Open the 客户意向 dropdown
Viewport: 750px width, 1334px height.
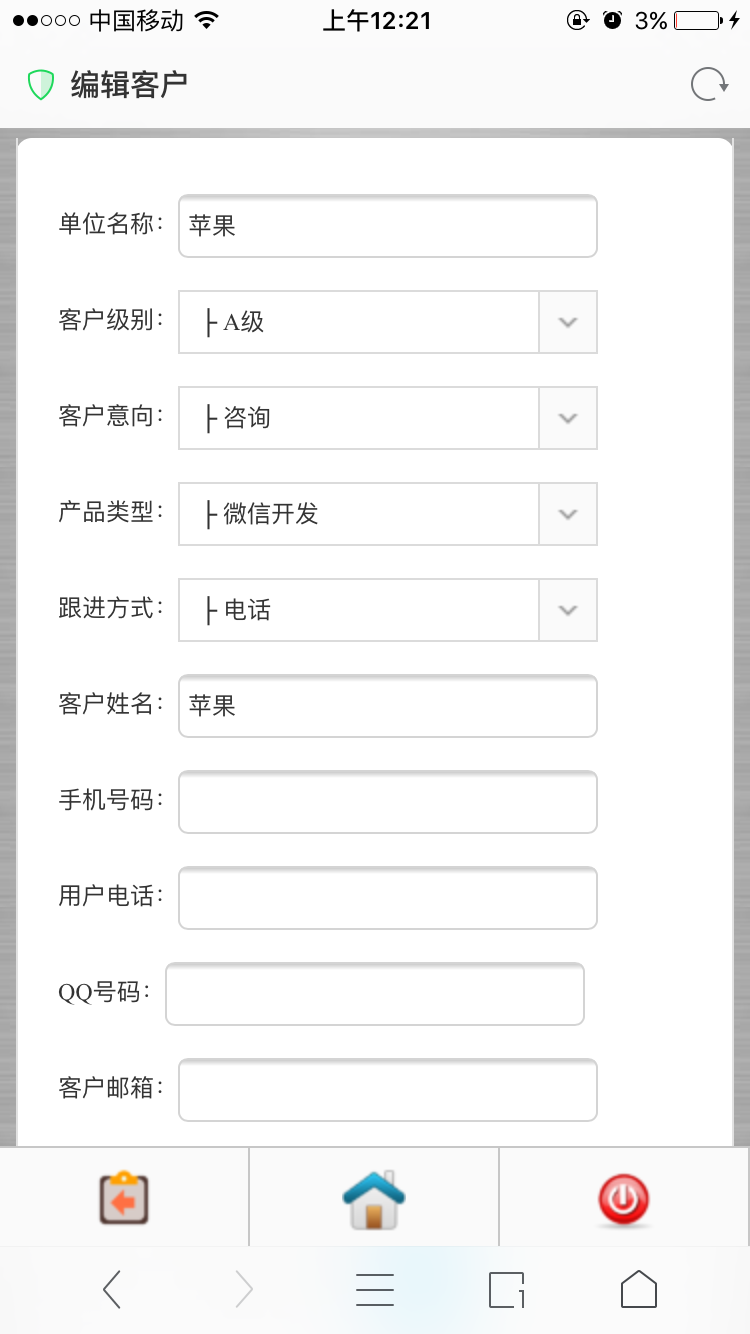(x=388, y=418)
